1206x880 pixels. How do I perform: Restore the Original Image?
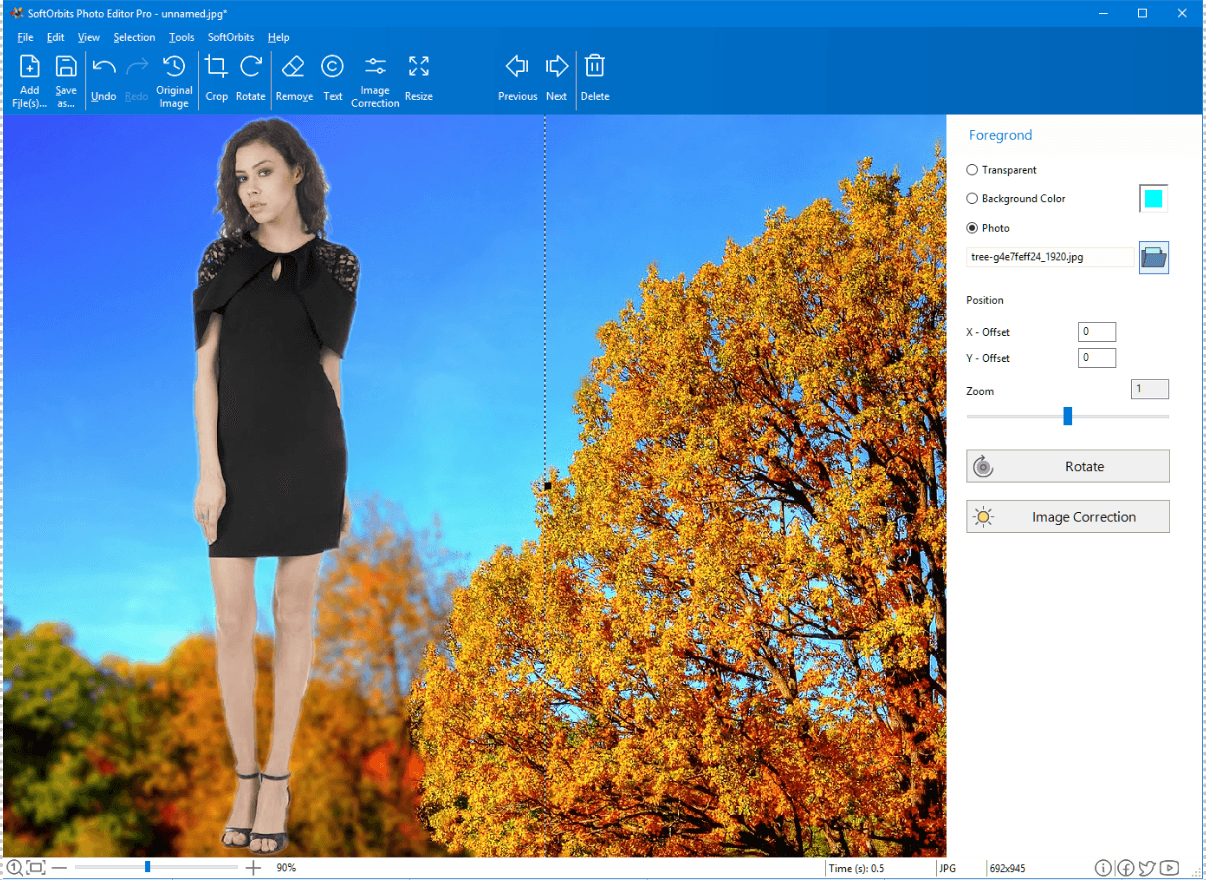coord(174,76)
